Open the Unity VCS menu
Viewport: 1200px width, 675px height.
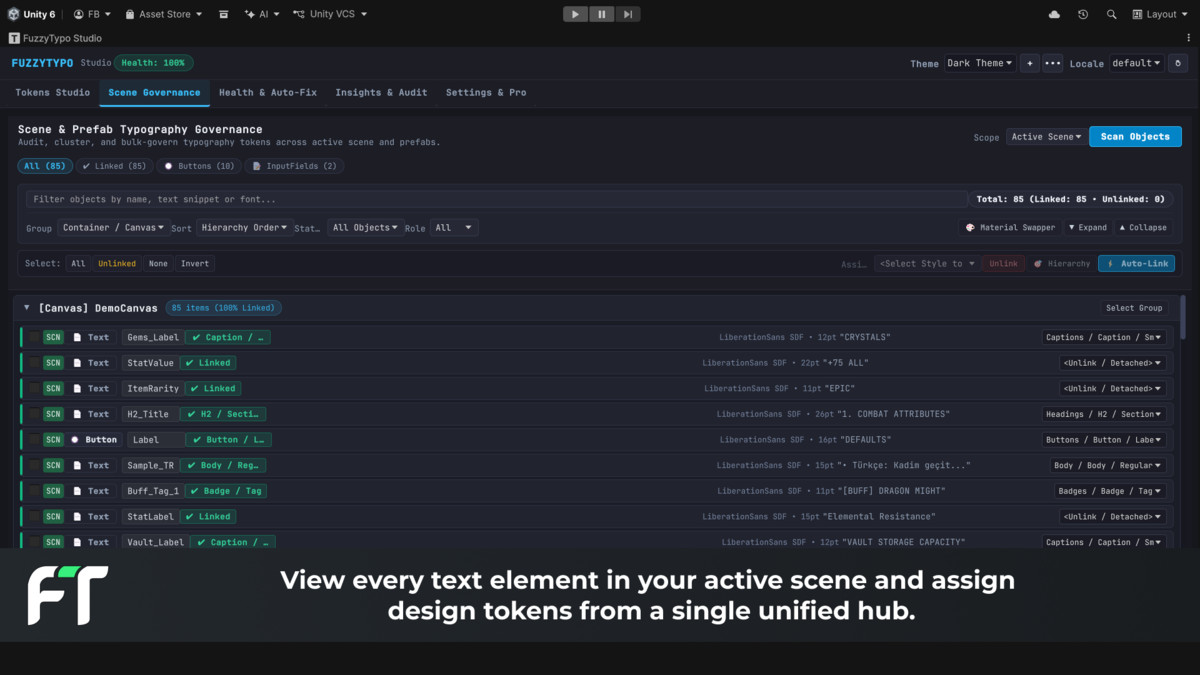click(x=330, y=14)
